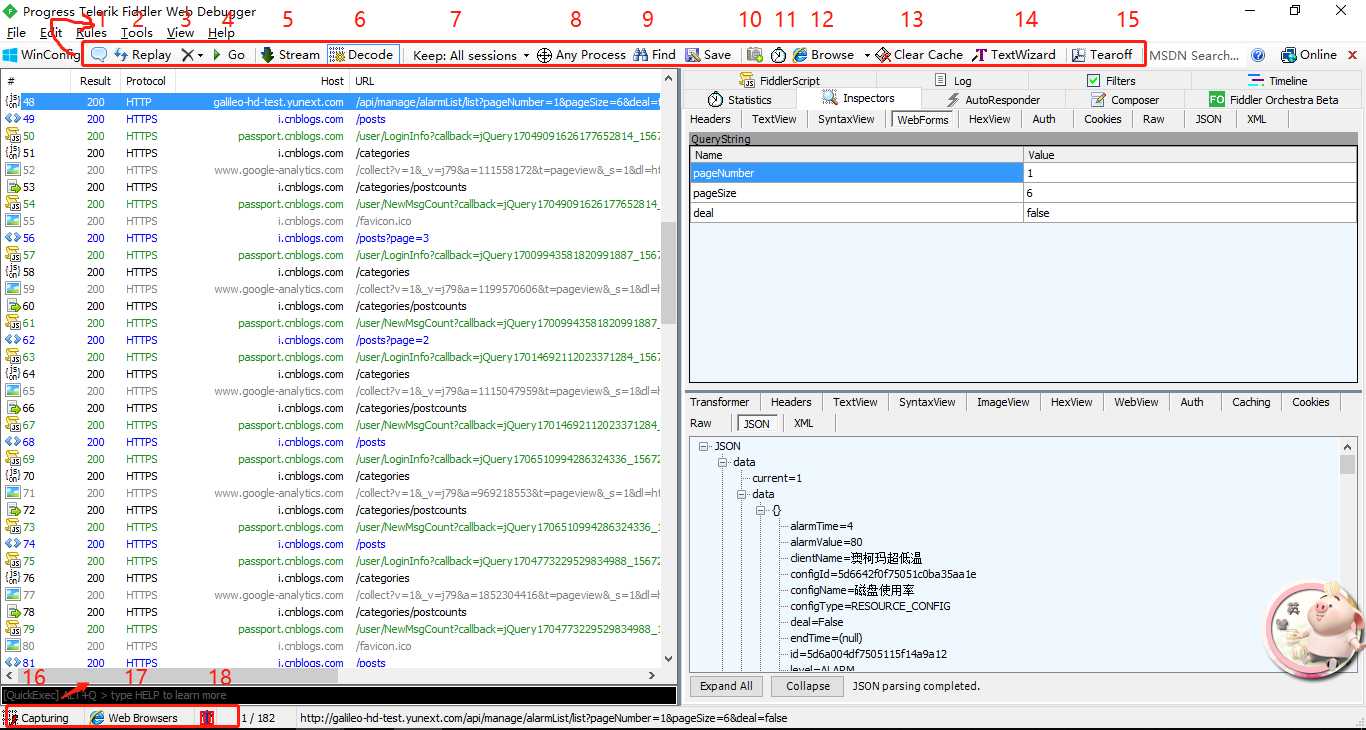The image size is (1366, 730).
Task: Open the Rules menu
Action: coord(91,33)
